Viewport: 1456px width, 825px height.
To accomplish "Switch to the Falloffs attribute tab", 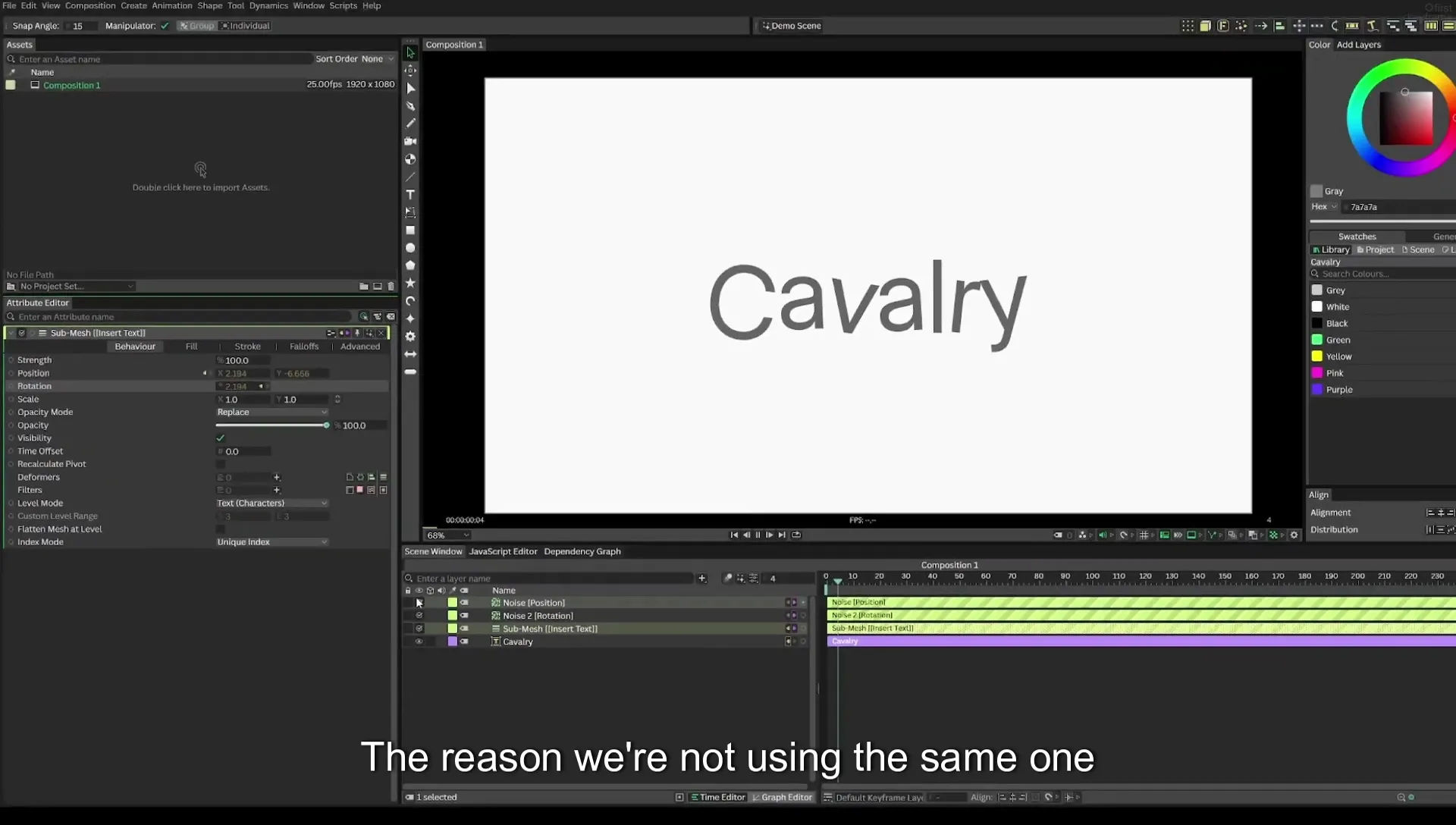I will [304, 347].
